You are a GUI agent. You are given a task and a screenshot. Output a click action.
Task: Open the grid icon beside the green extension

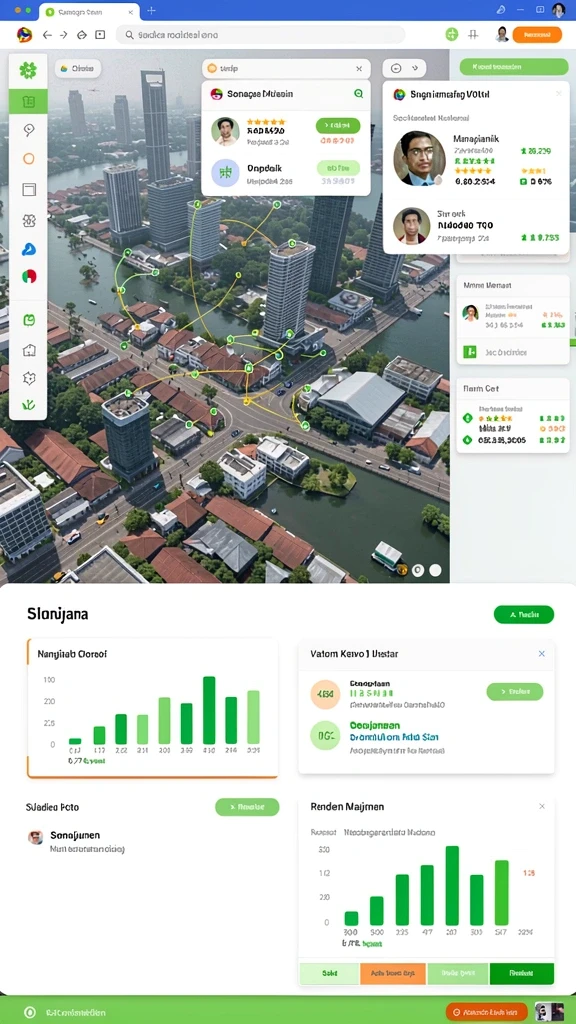(473, 35)
